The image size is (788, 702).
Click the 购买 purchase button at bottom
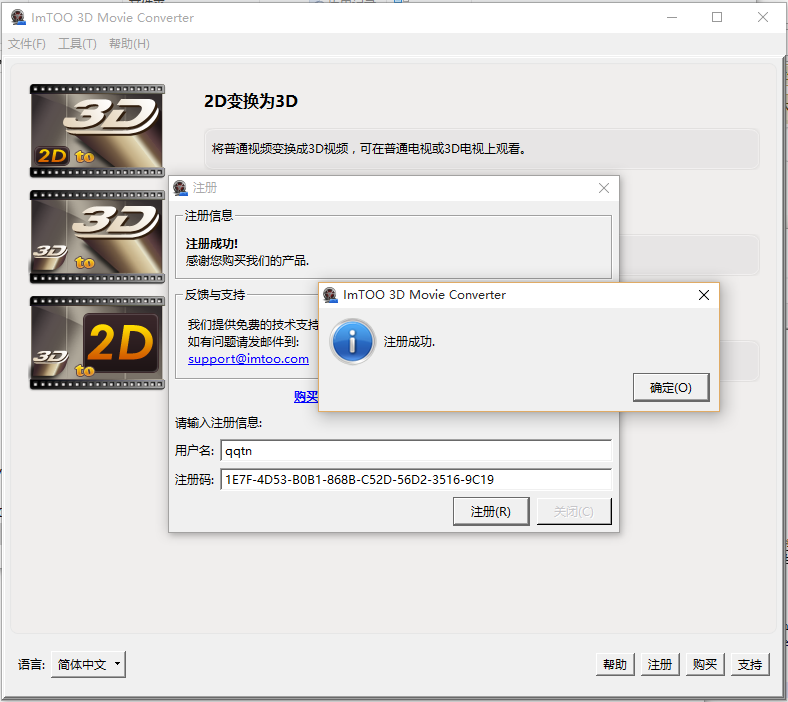[x=704, y=664]
